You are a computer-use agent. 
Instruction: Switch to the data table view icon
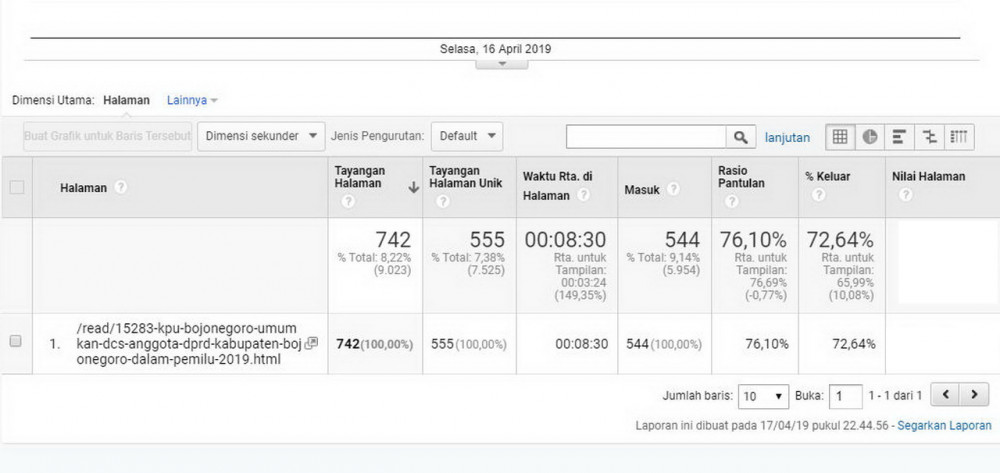(x=840, y=137)
